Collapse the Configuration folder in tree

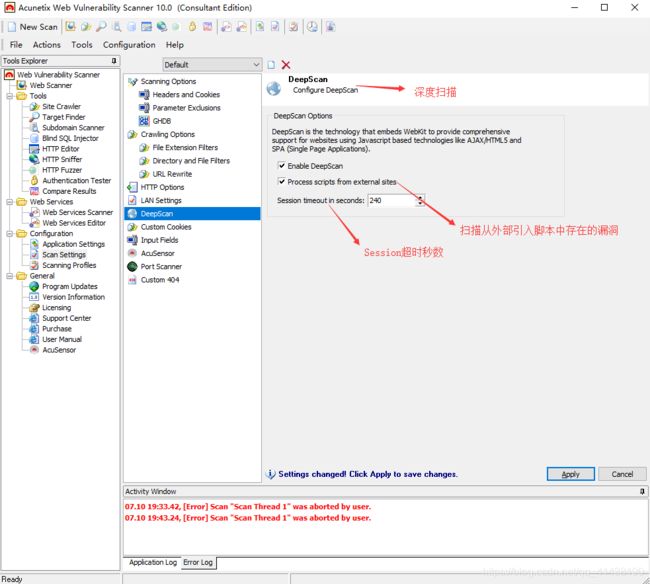tap(10, 234)
